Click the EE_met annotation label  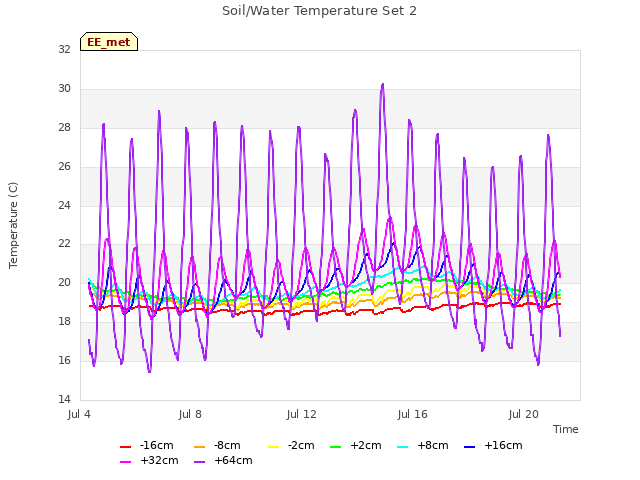click(109, 42)
